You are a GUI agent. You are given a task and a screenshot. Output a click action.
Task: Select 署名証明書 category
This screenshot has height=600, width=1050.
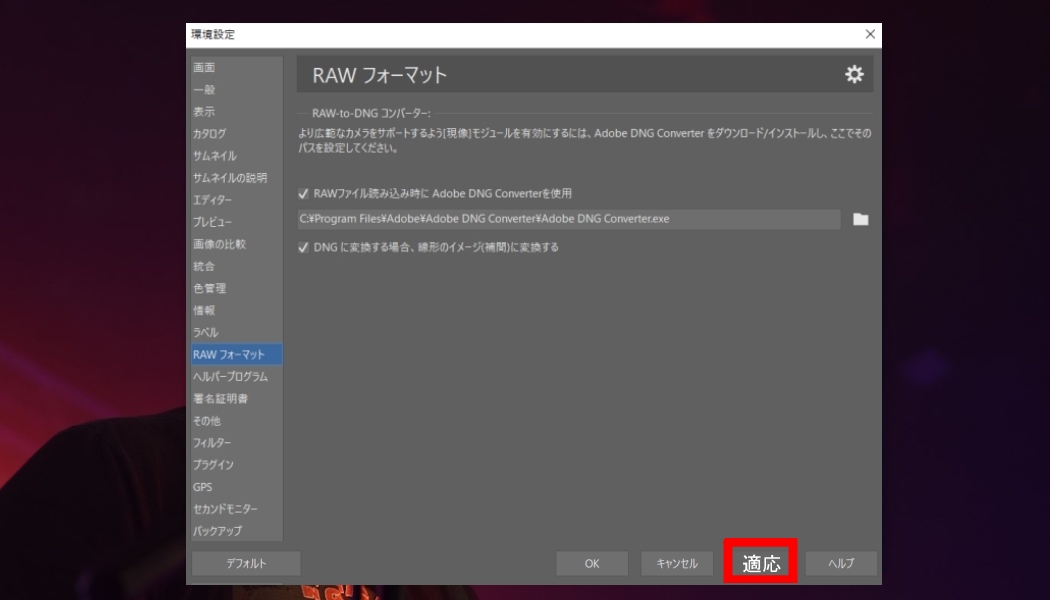[236, 399]
